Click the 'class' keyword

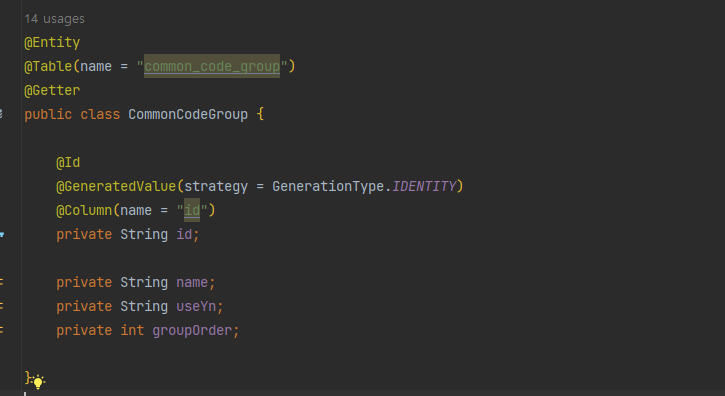coord(100,114)
